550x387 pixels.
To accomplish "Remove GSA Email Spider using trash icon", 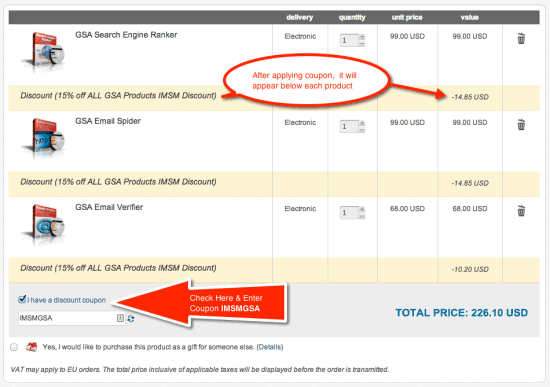I will click(x=521, y=125).
